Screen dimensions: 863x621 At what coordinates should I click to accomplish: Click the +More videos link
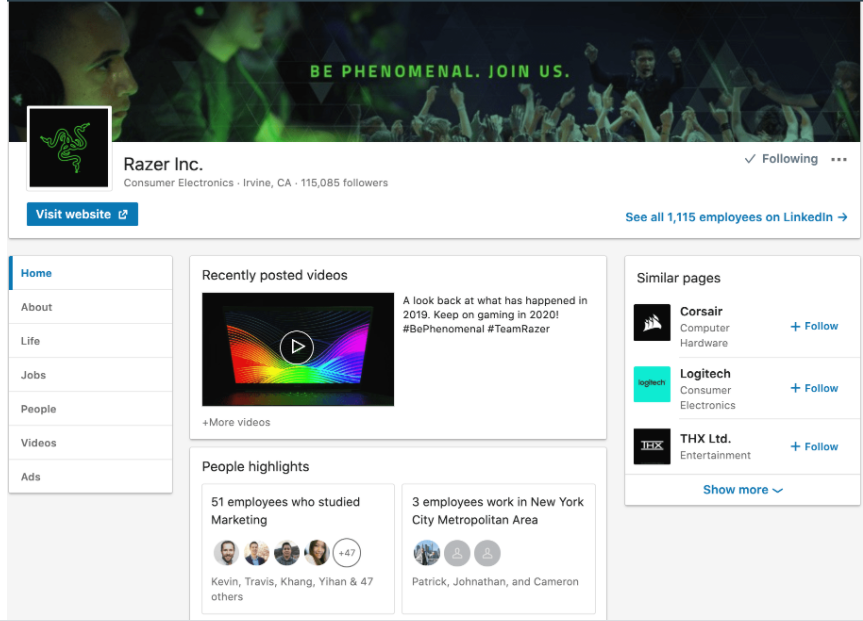click(x=236, y=422)
